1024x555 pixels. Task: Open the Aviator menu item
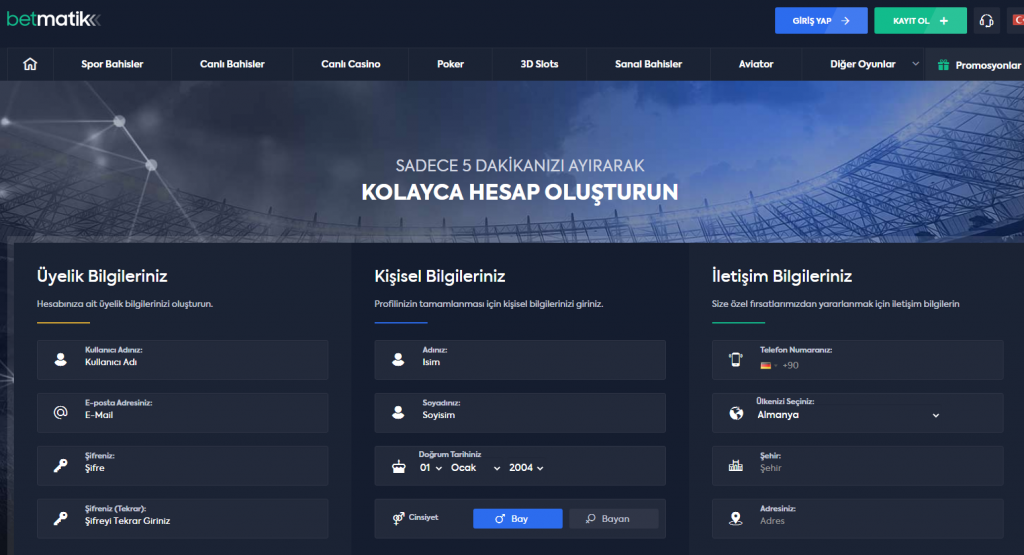tap(756, 64)
